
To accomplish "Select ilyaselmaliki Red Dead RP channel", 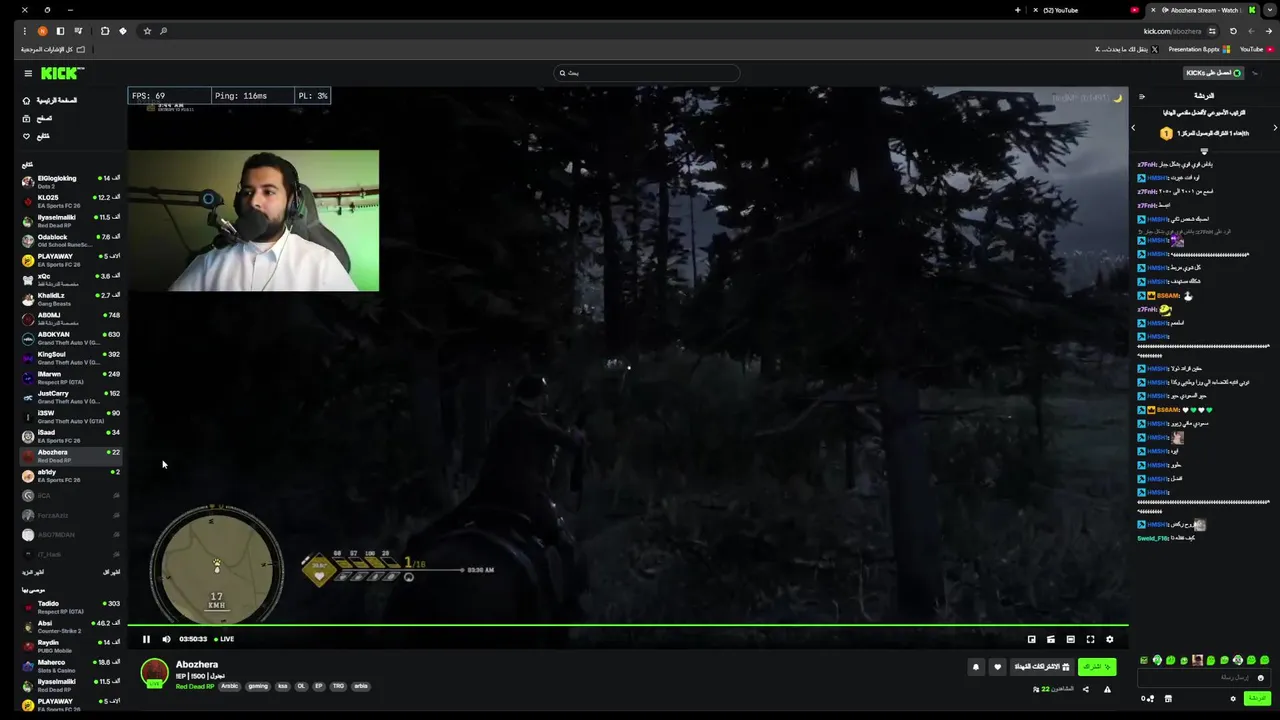I will 71,220.
